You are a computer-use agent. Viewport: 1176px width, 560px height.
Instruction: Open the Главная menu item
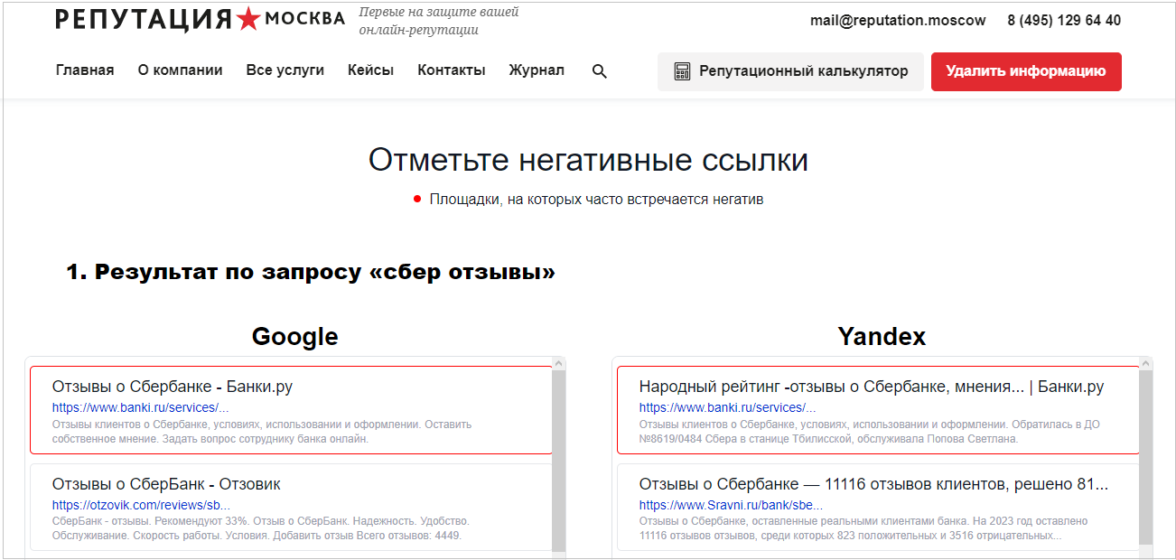(x=85, y=70)
